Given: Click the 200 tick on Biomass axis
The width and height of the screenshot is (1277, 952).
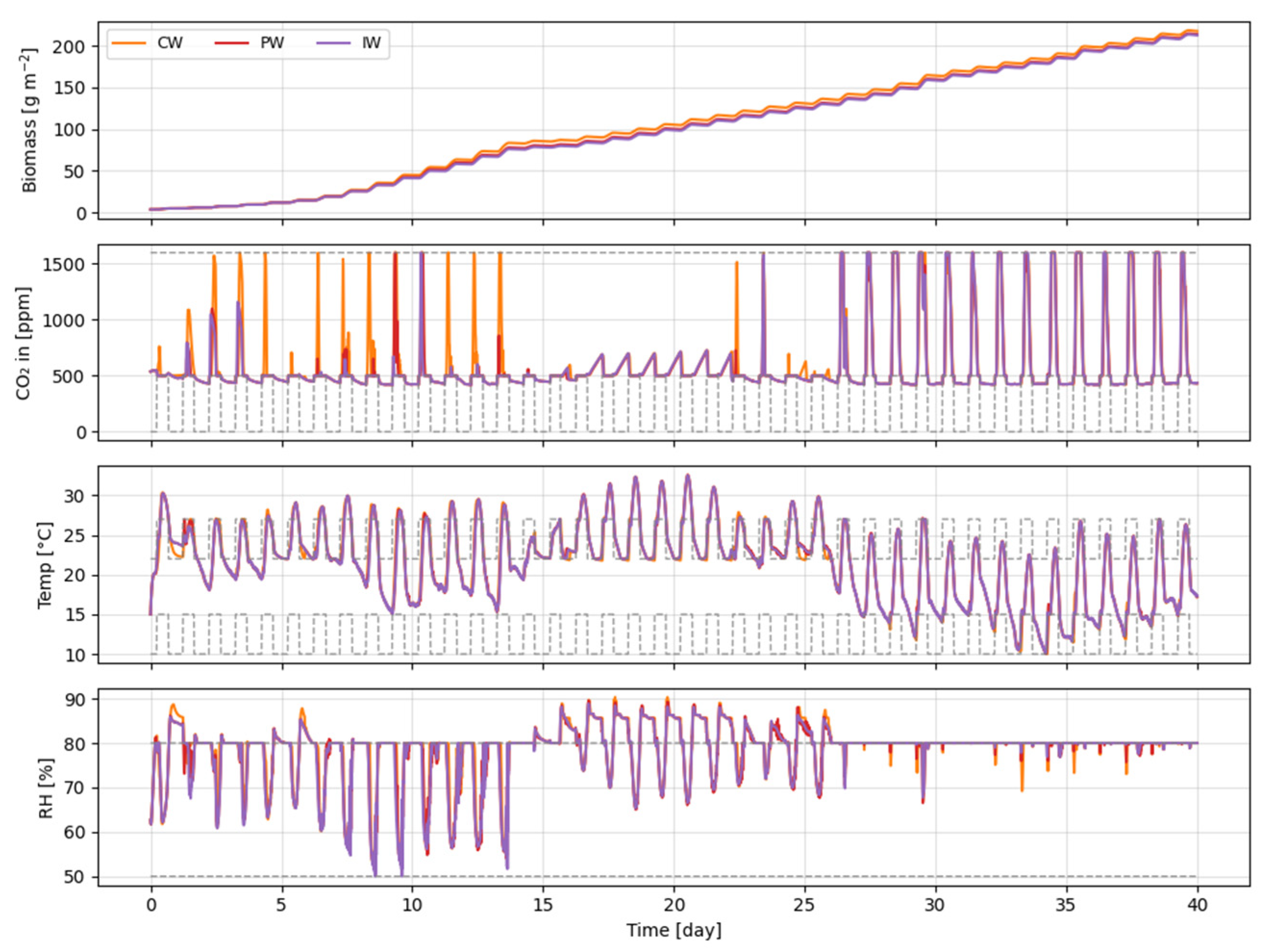Looking at the screenshot, I should 69,47.
